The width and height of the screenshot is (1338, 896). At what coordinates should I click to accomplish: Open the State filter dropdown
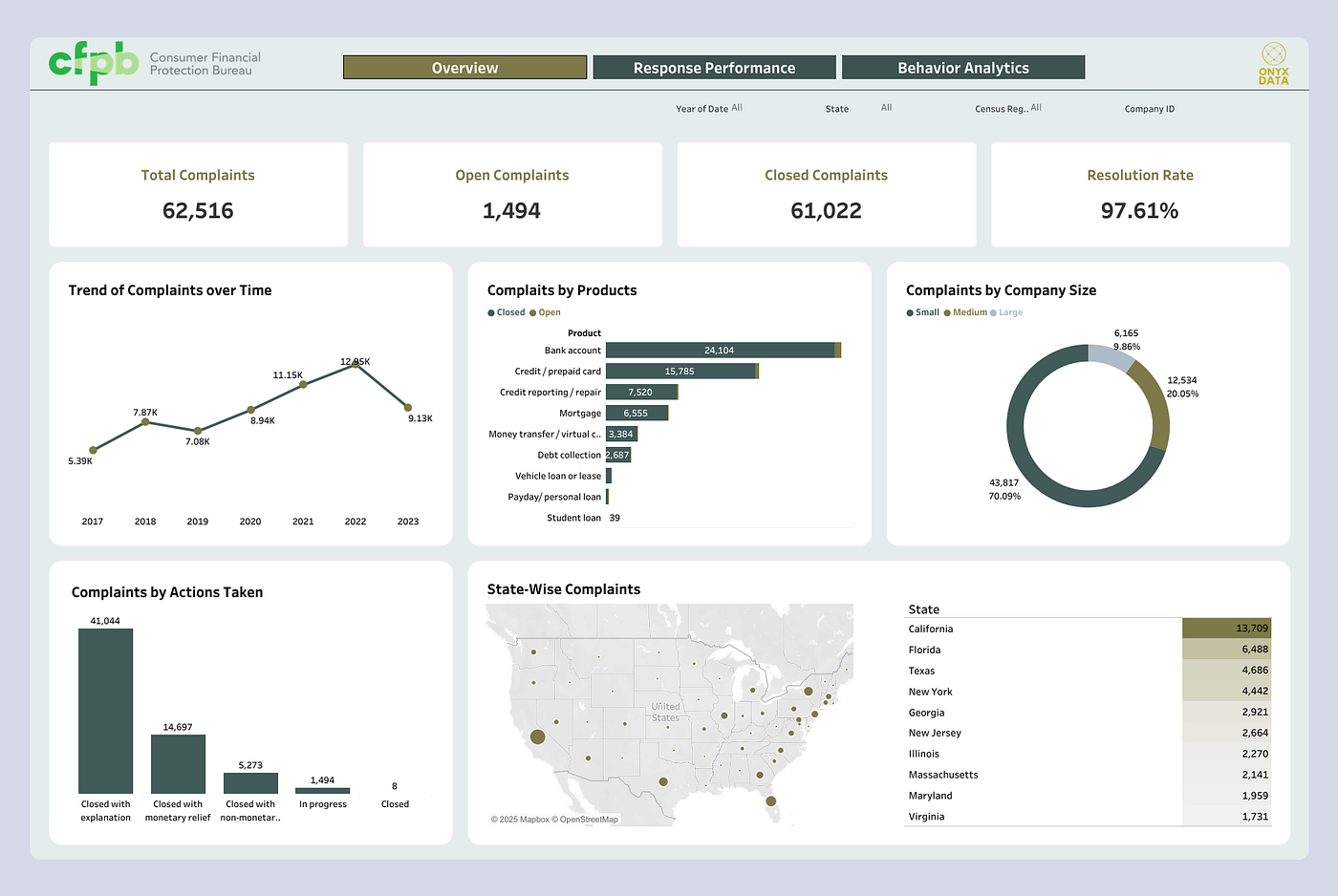point(886,108)
